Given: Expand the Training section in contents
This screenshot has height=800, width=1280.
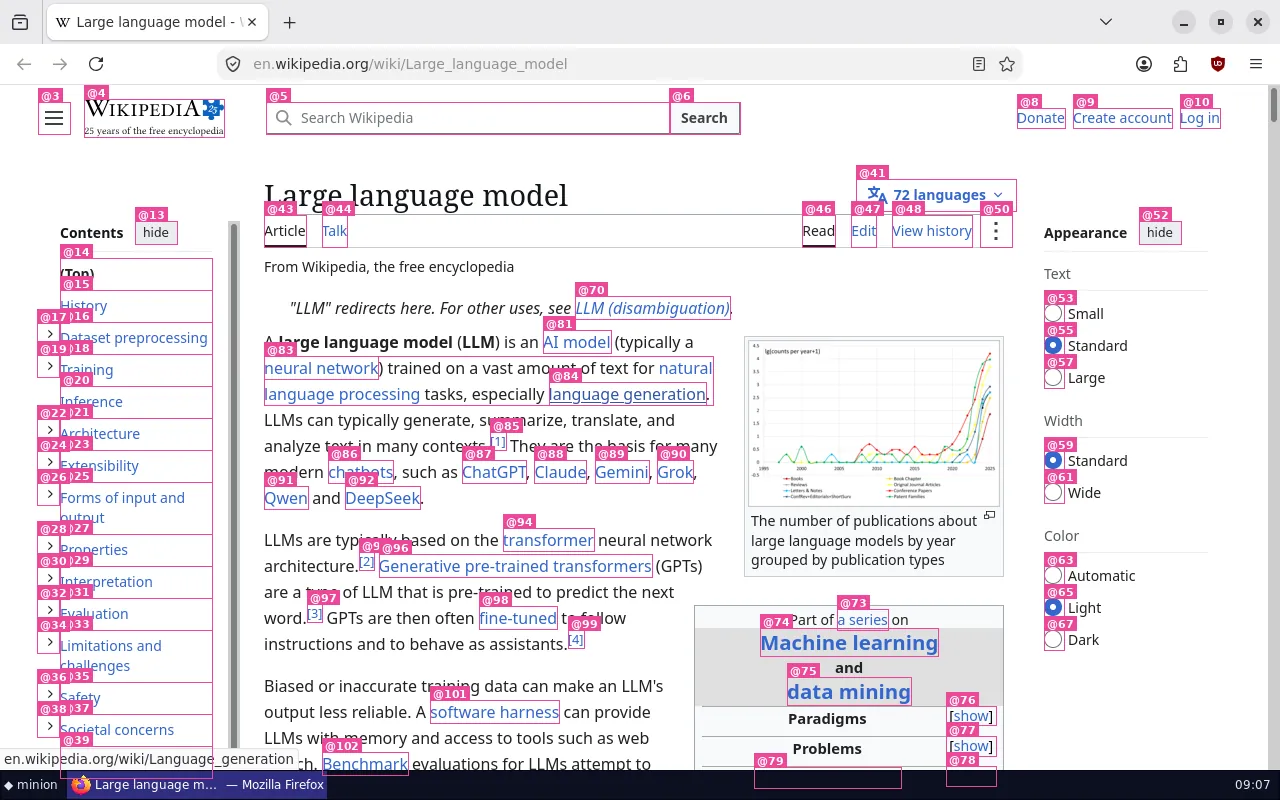Looking at the screenshot, I should (50, 366).
